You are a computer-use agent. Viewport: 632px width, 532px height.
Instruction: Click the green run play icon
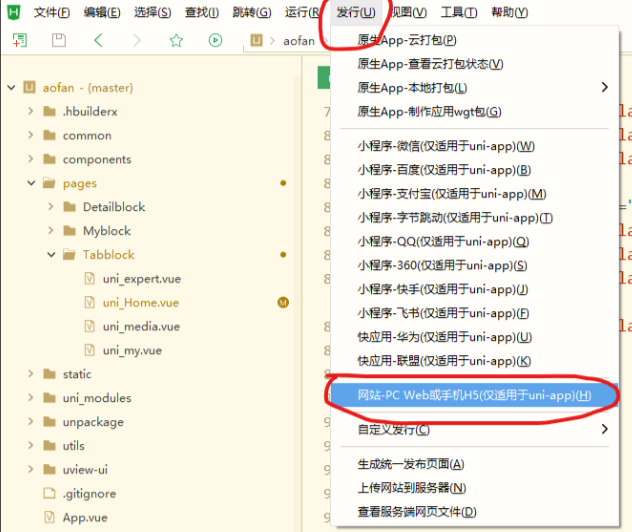click(x=215, y=40)
